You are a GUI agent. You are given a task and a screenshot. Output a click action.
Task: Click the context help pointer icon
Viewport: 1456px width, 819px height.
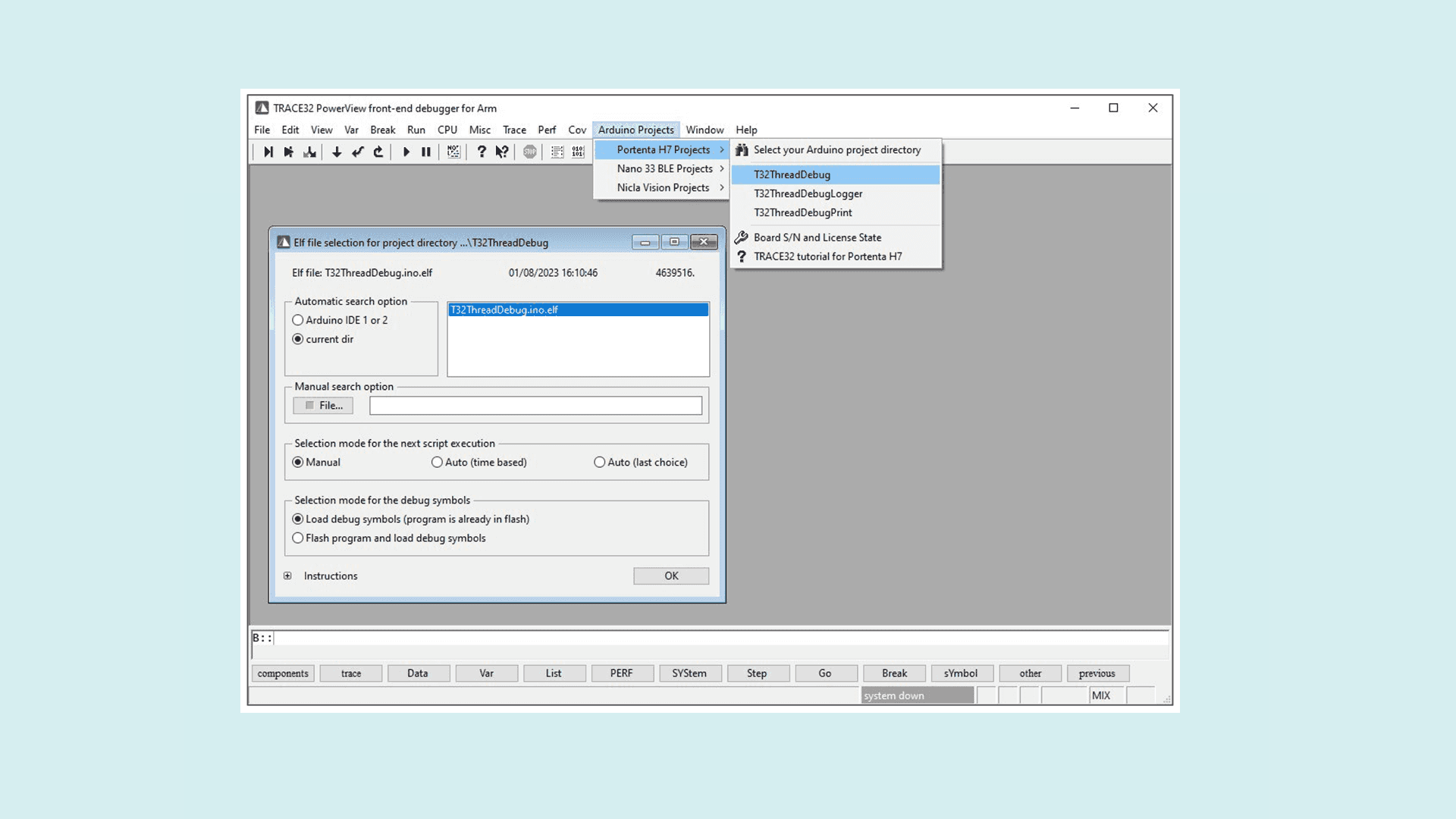click(x=502, y=152)
